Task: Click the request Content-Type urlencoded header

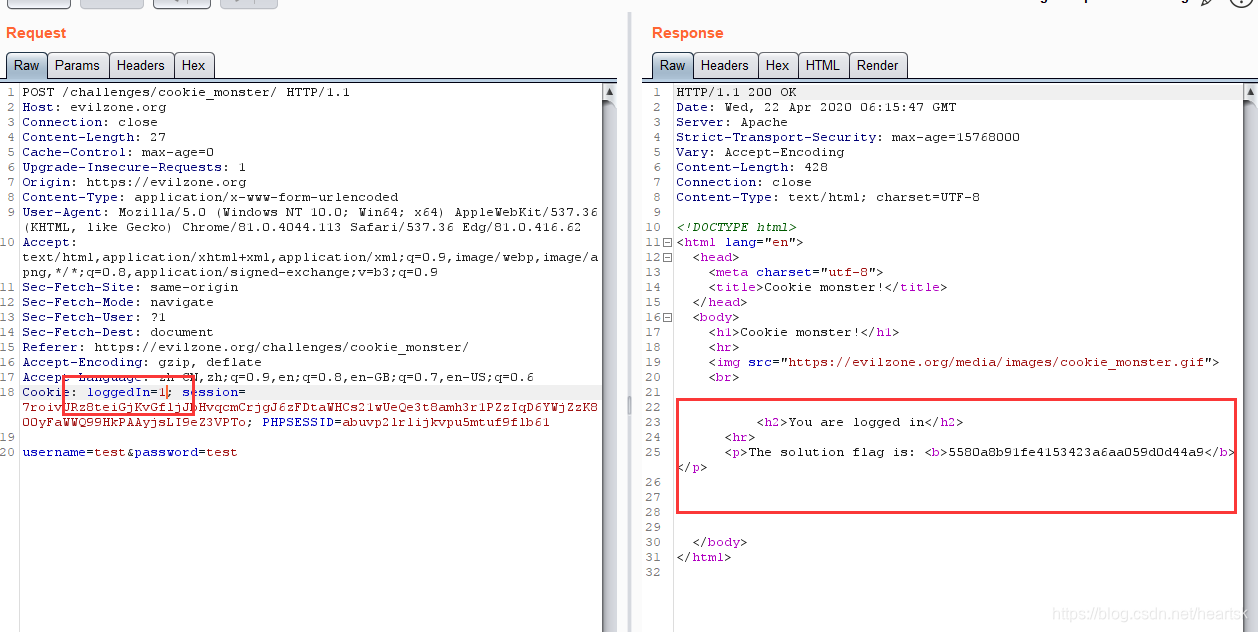Action: pyautogui.click(x=210, y=197)
